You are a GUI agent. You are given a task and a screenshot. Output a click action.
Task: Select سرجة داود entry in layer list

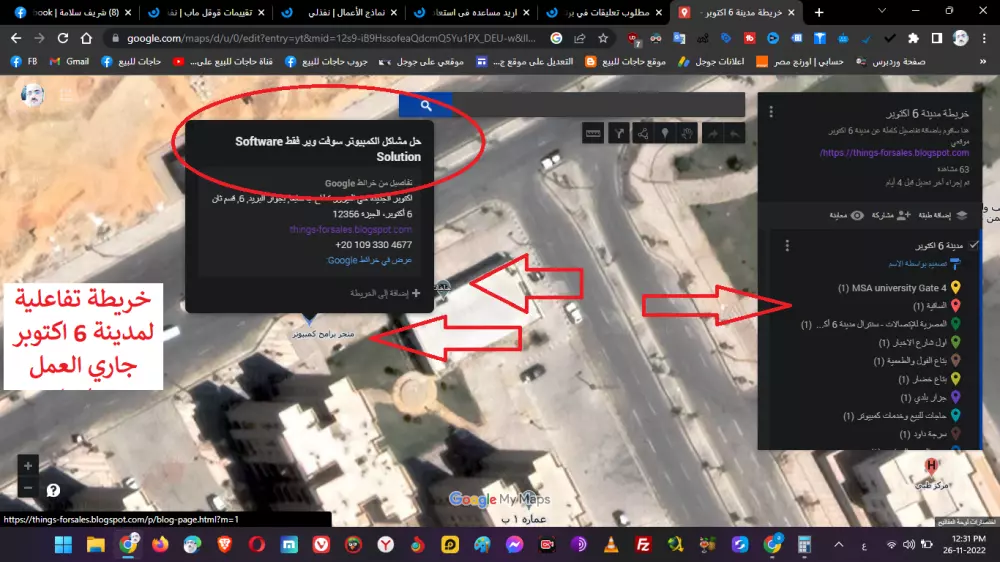click(923, 434)
